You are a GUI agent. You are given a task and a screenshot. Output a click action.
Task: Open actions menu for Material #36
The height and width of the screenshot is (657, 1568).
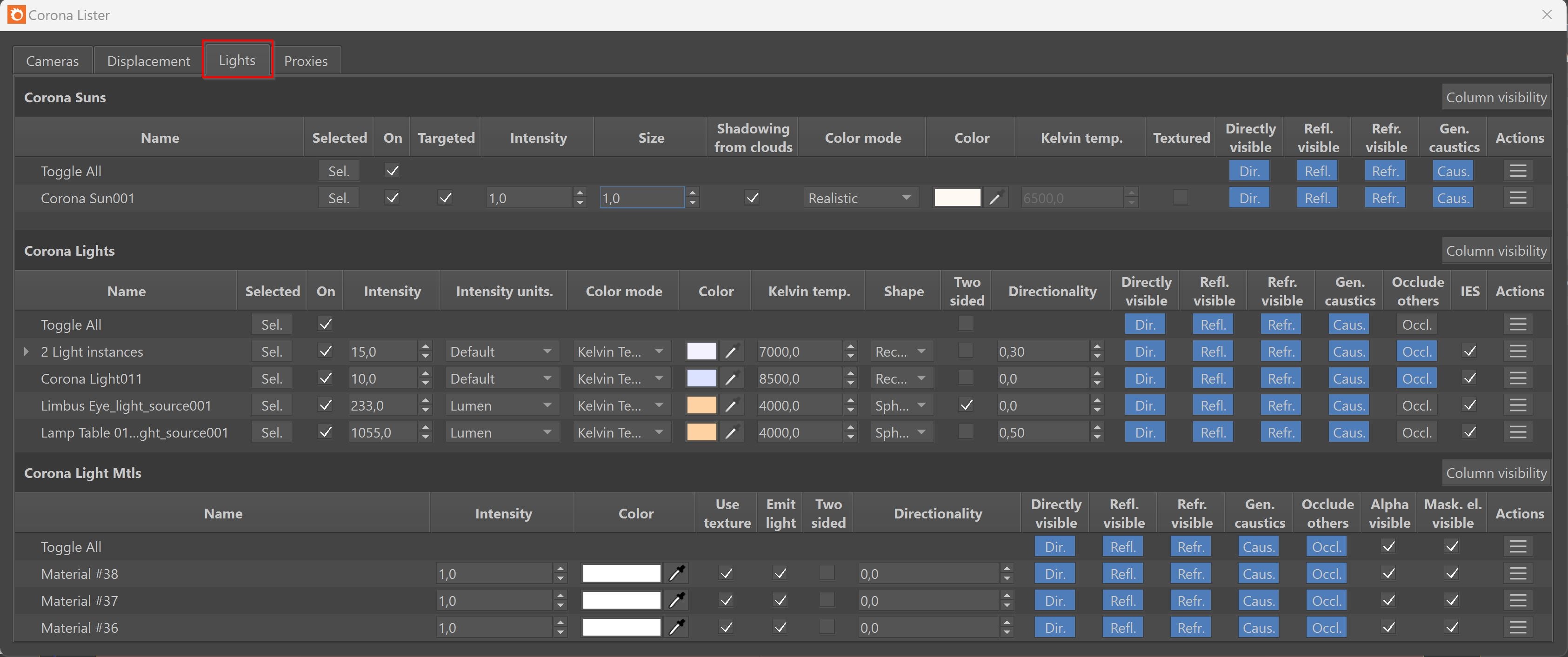[x=1517, y=627]
